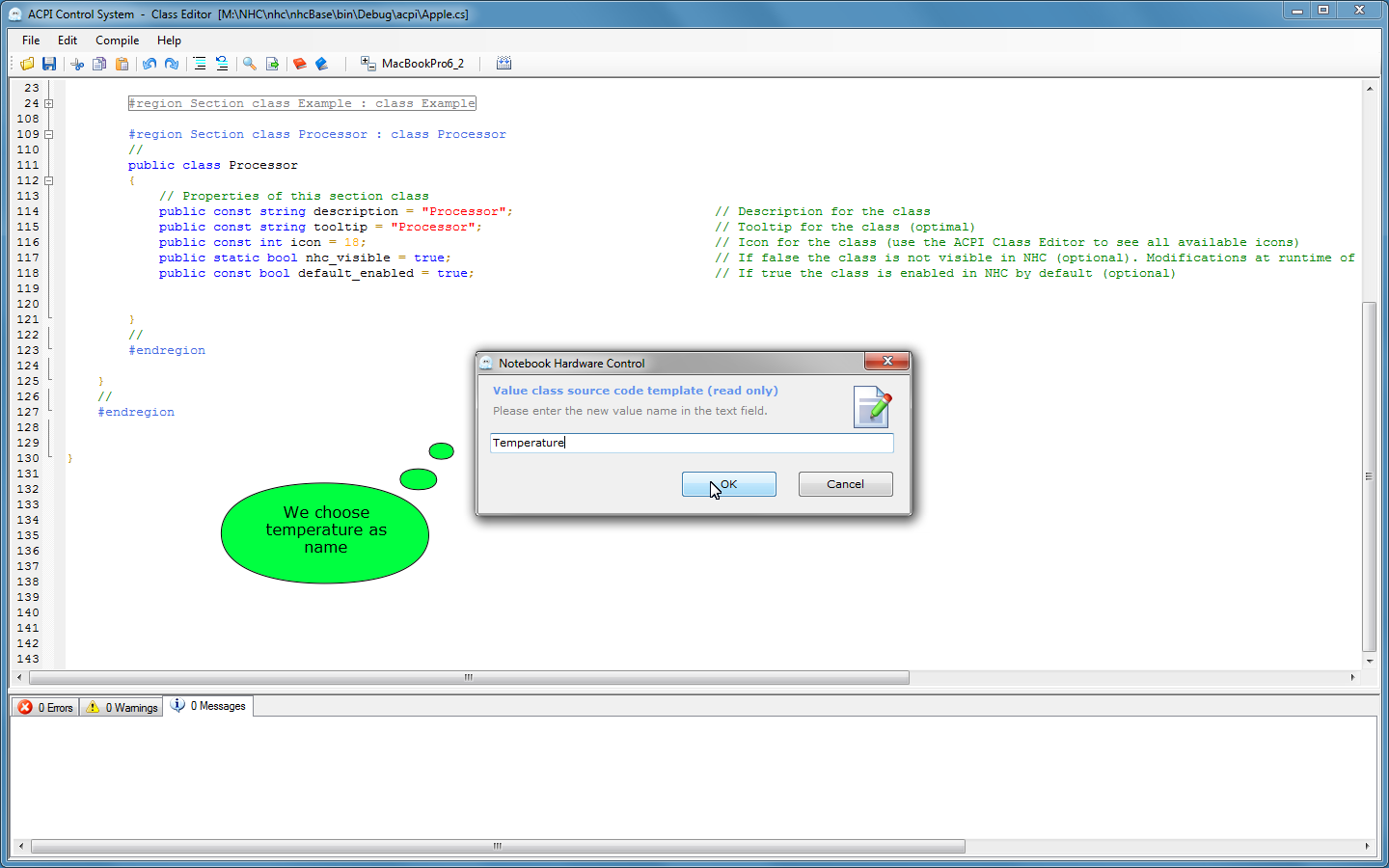Click the save floppy disk icon
The height and width of the screenshot is (868, 1389).
(49, 64)
